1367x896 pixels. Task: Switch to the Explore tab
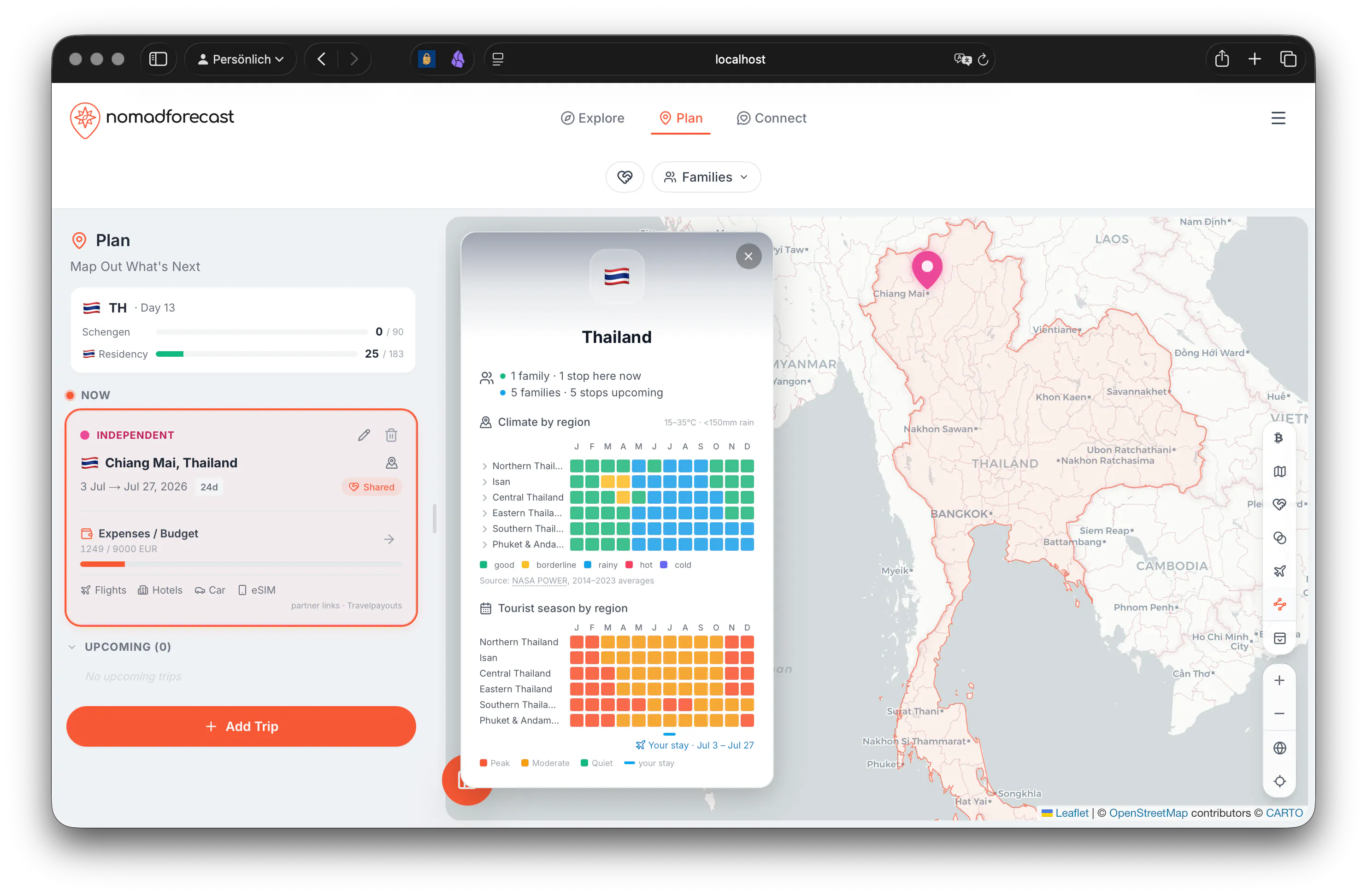click(593, 118)
